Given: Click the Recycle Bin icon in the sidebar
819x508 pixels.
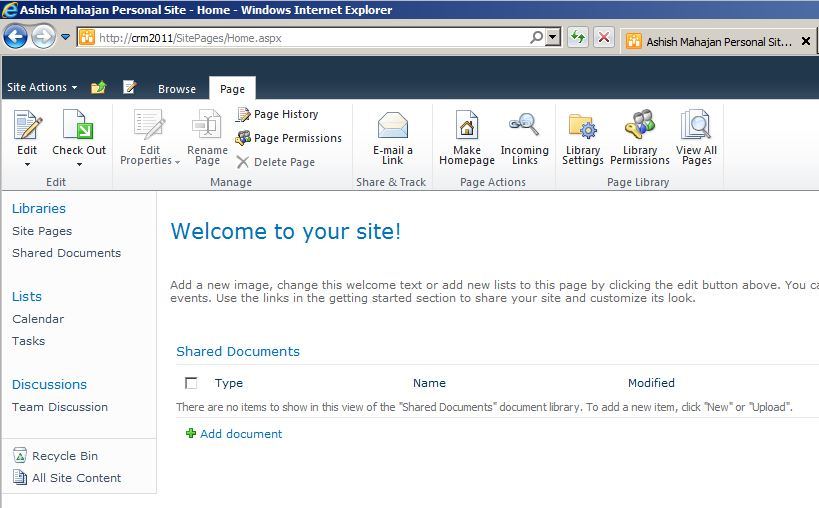Looking at the screenshot, I should pyautogui.click(x=20, y=455).
